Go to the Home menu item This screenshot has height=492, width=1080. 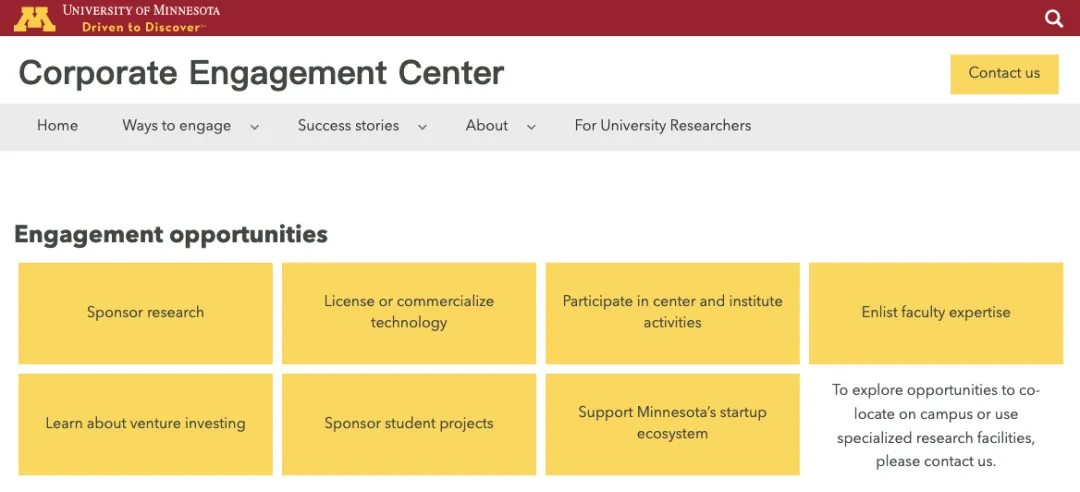click(x=57, y=125)
